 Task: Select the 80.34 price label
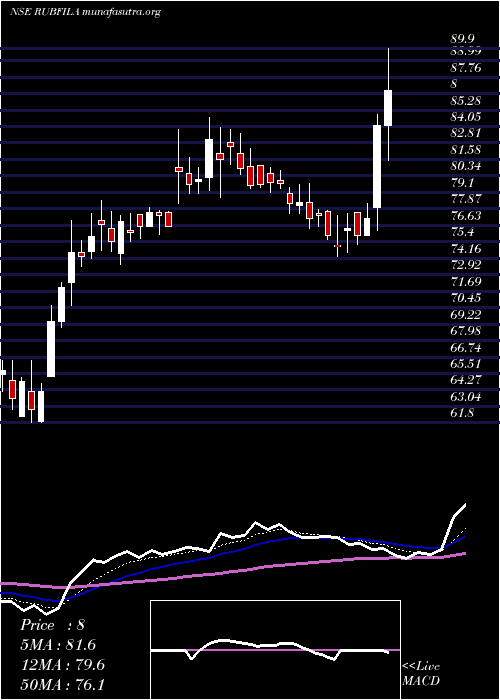pyautogui.click(x=466, y=167)
